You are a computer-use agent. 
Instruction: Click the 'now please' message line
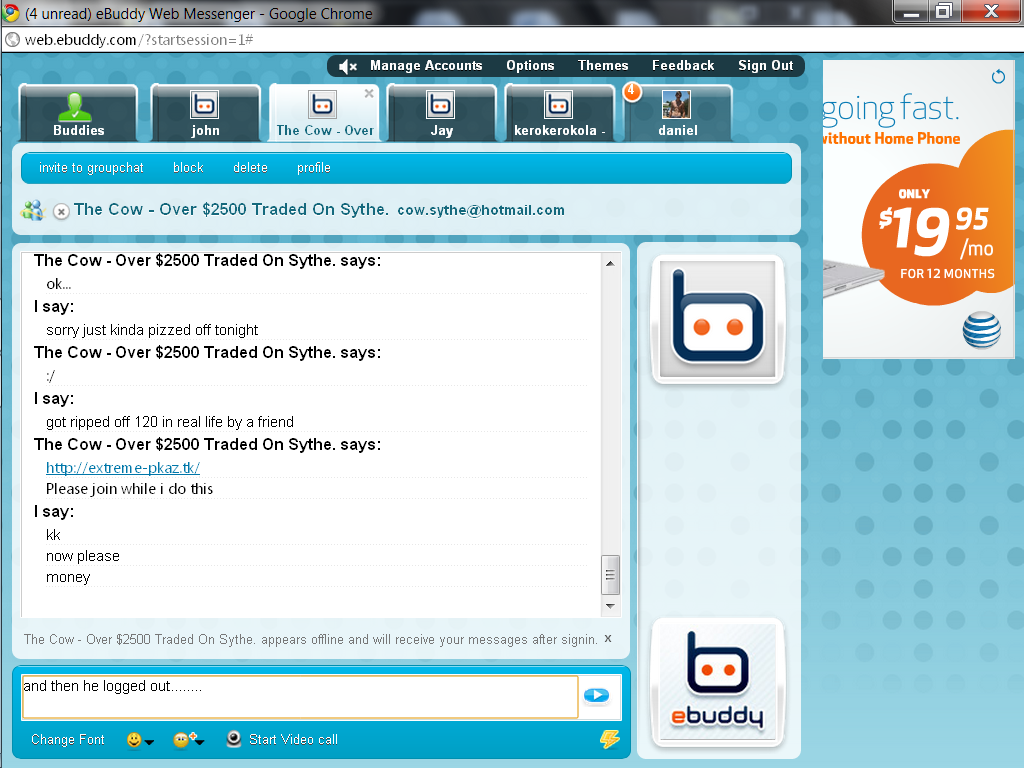(x=83, y=556)
